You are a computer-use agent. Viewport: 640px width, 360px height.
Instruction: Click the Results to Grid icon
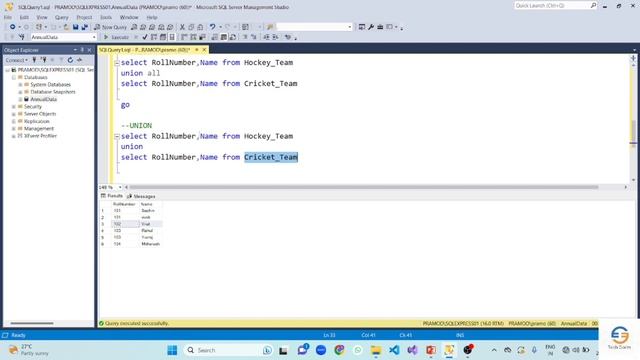pyautogui.click(x=224, y=37)
